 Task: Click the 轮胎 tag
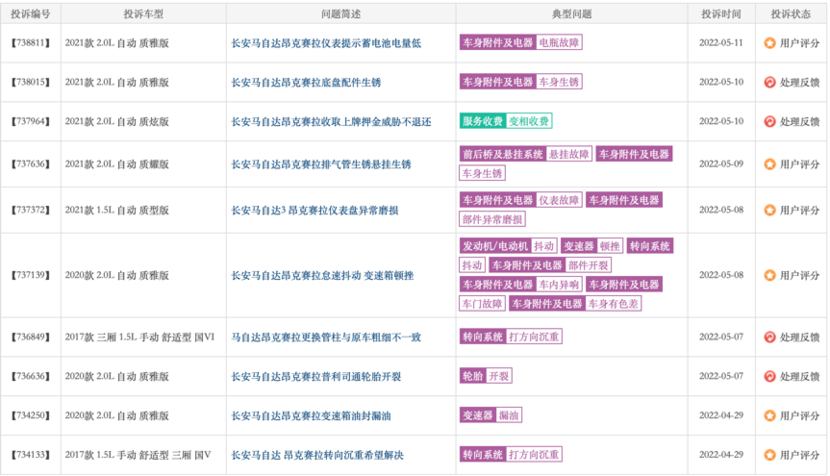click(x=473, y=376)
